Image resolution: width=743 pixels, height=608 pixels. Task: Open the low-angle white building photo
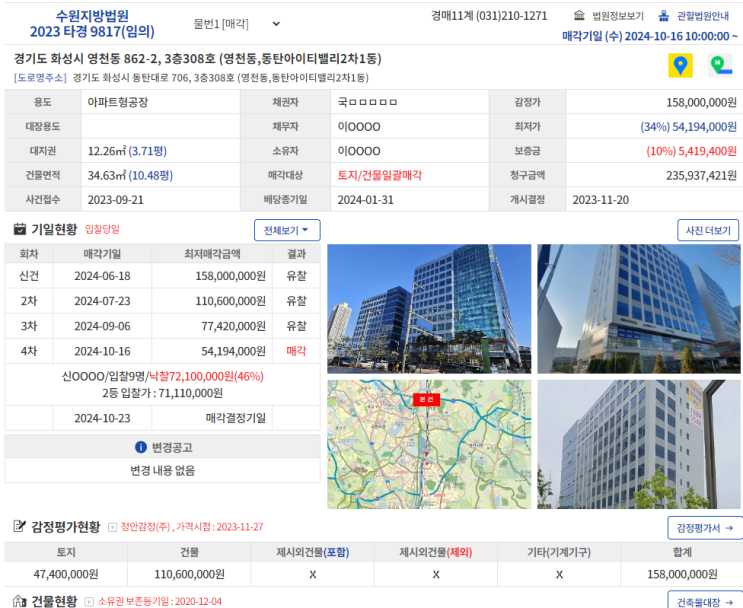pyautogui.click(x=639, y=309)
